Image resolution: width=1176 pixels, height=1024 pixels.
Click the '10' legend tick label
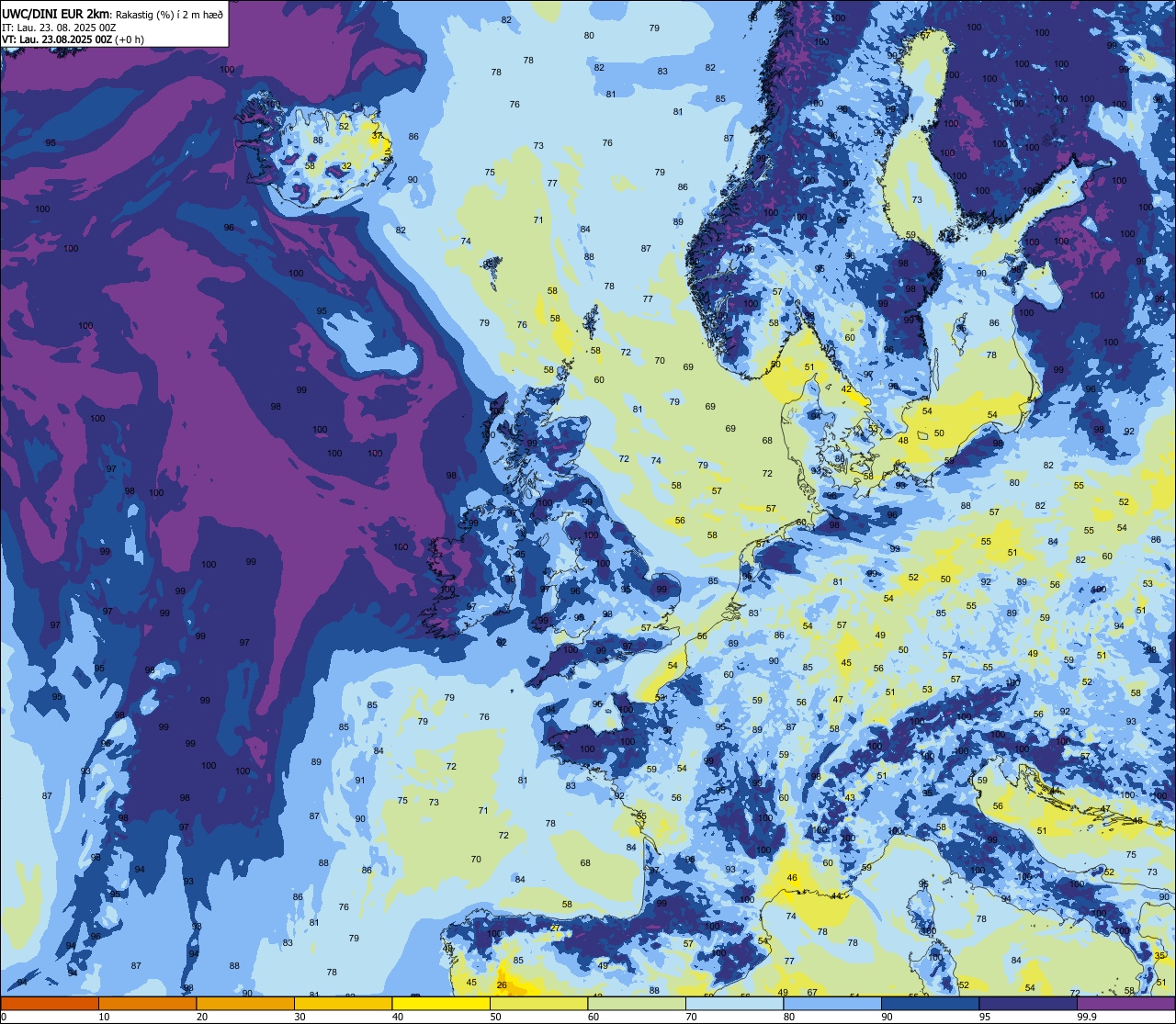click(104, 1017)
